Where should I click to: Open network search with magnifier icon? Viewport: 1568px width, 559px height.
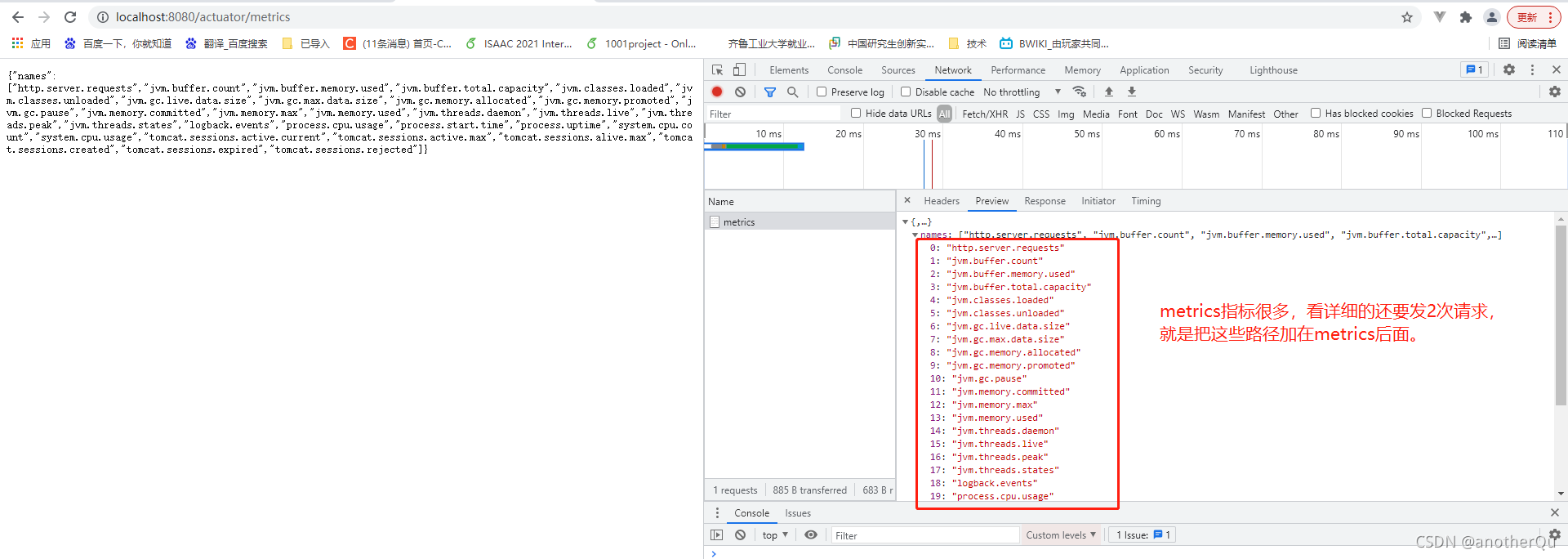[792, 92]
